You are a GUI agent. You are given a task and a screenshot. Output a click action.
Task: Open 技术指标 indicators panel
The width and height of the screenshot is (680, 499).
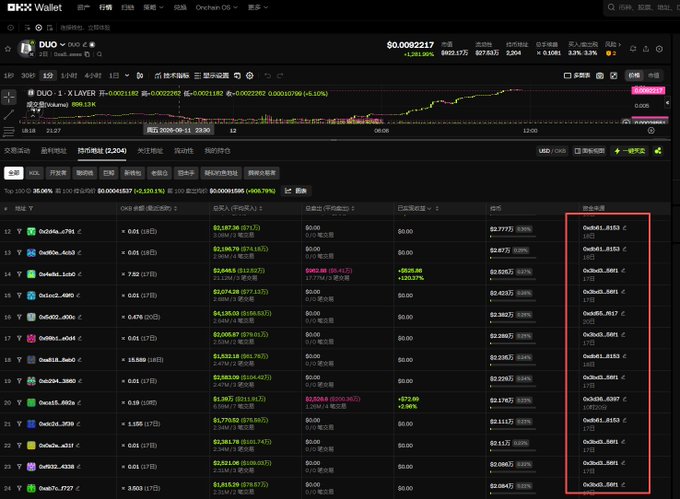(x=172, y=75)
